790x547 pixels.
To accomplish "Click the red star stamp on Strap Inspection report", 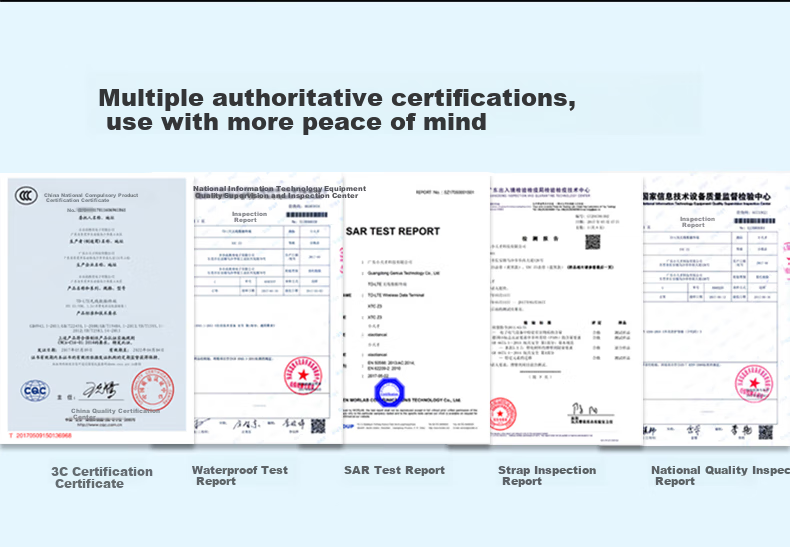I will pos(502,414).
